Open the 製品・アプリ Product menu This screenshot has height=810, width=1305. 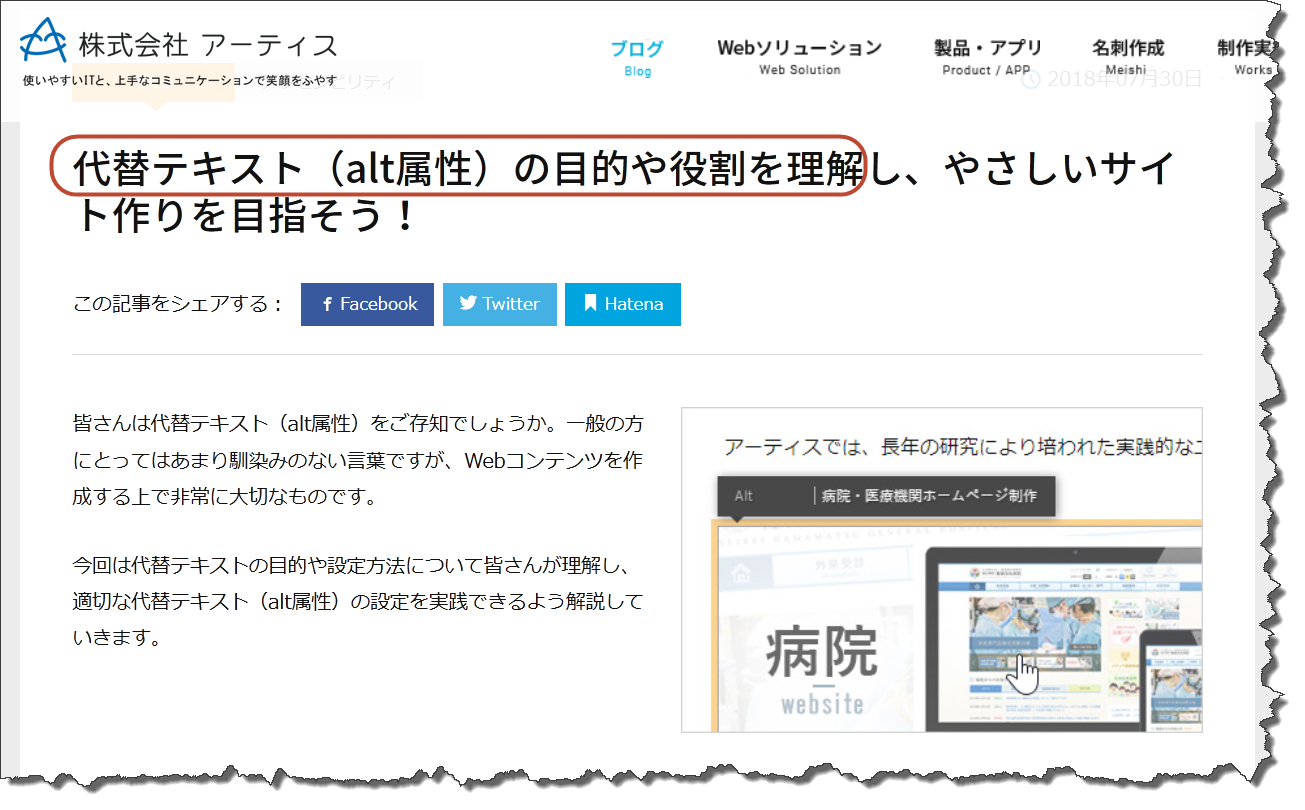pos(987,57)
